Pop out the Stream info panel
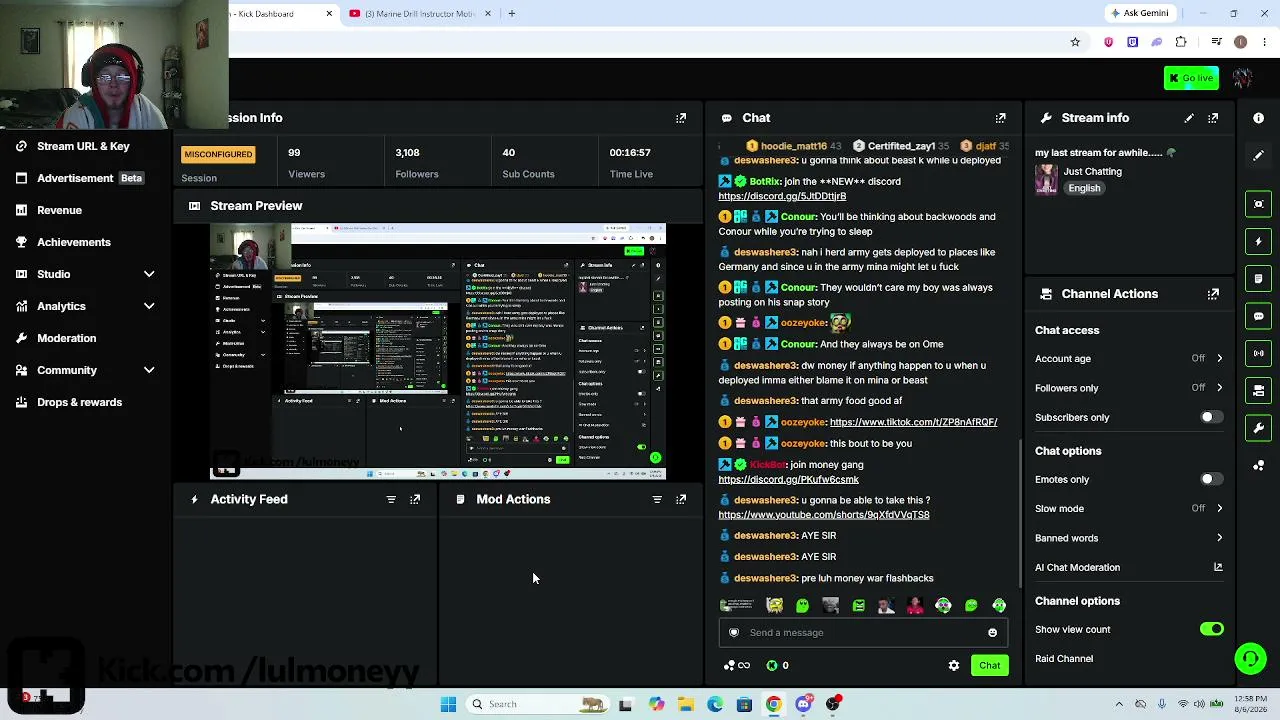The image size is (1280, 720). [x=1213, y=118]
